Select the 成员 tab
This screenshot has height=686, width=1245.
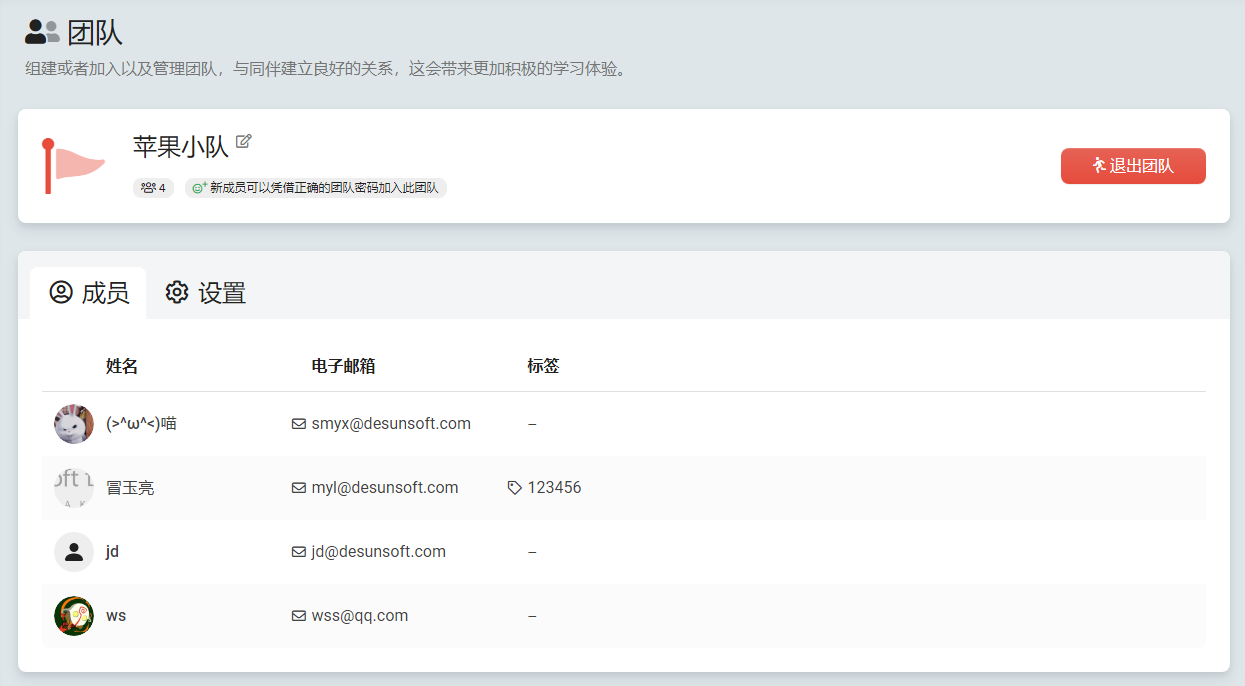(88, 292)
